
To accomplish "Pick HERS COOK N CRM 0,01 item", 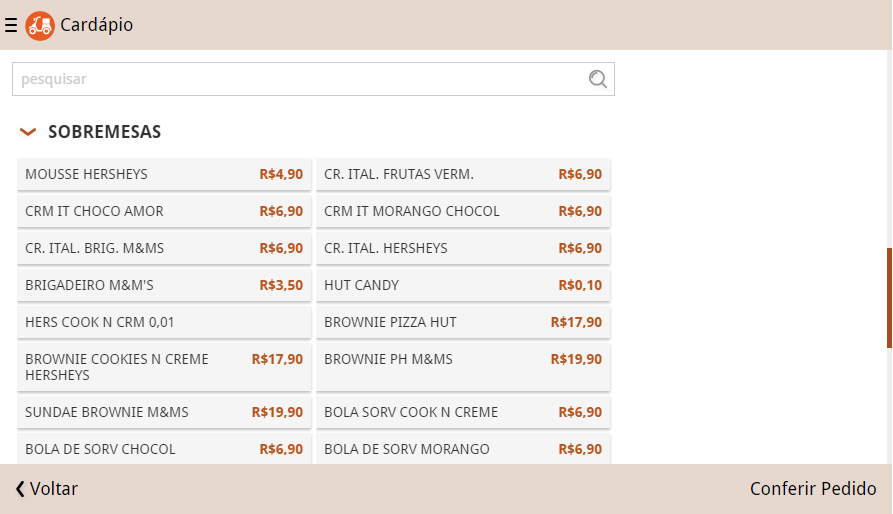I will pos(164,322).
